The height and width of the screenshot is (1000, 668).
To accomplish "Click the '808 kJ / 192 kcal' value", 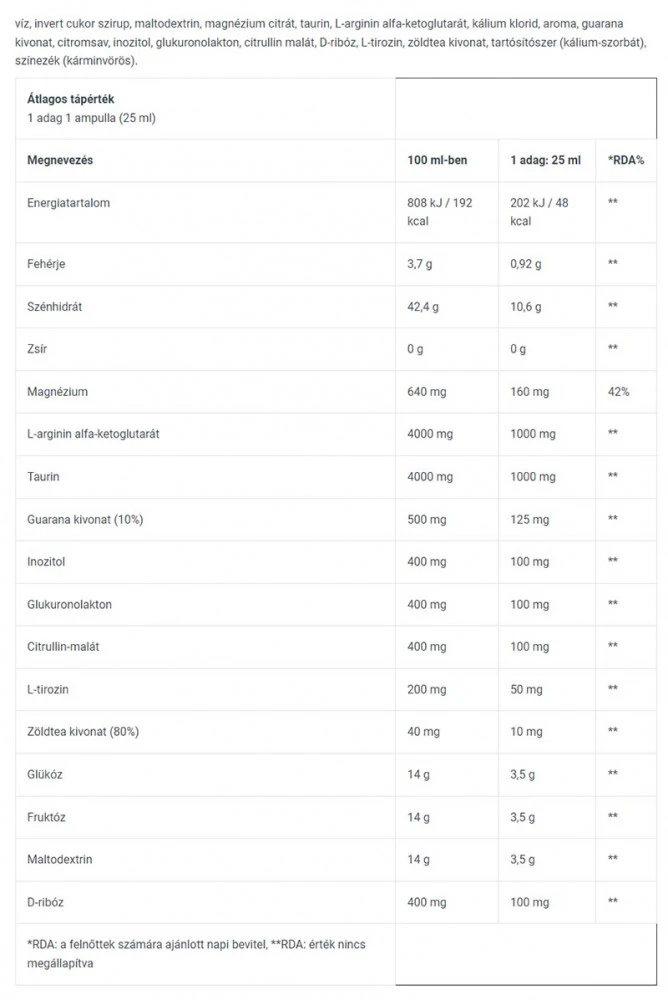I will pos(439,211).
